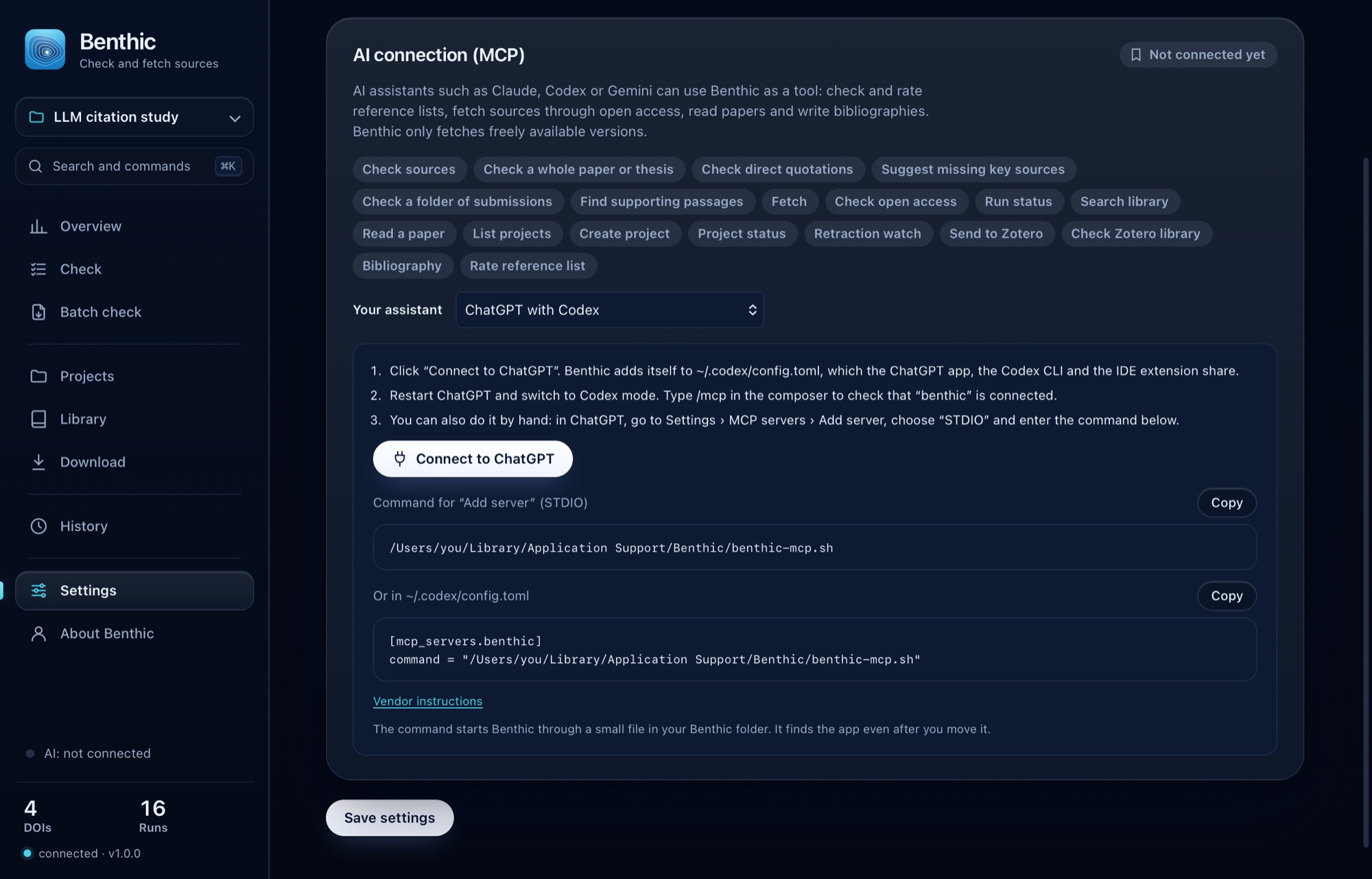The height and width of the screenshot is (879, 1372).
Task: Click the Check a whole paper or thesis chip
Action: 578,169
